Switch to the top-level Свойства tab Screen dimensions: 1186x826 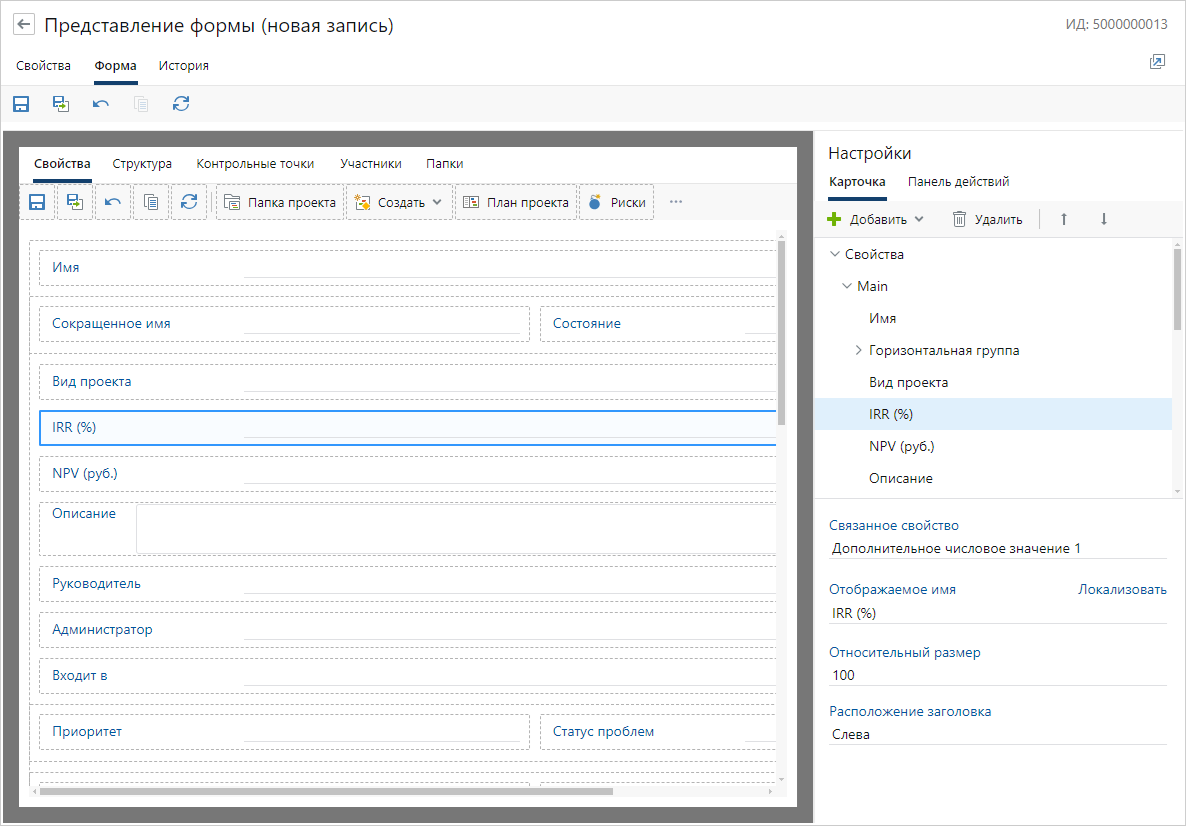coord(43,66)
